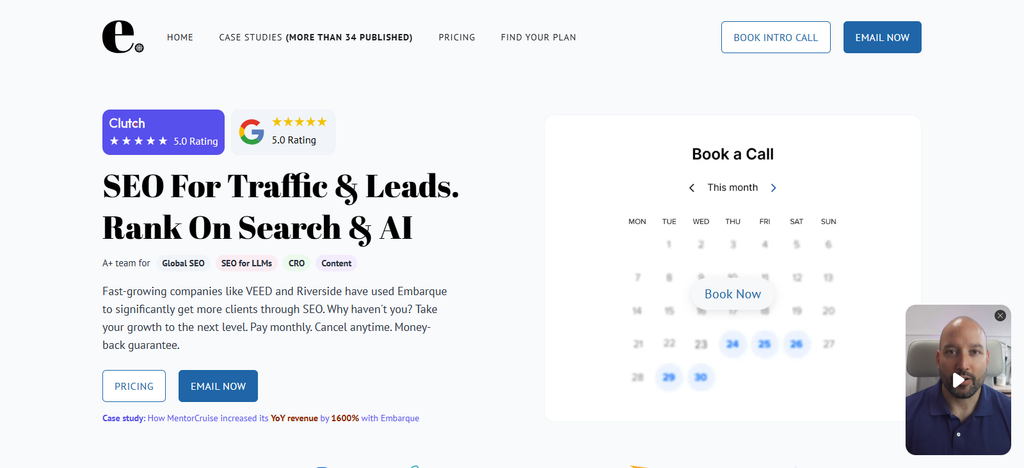Open Find Your Plan nav item
1024x468 pixels.
[538, 37]
